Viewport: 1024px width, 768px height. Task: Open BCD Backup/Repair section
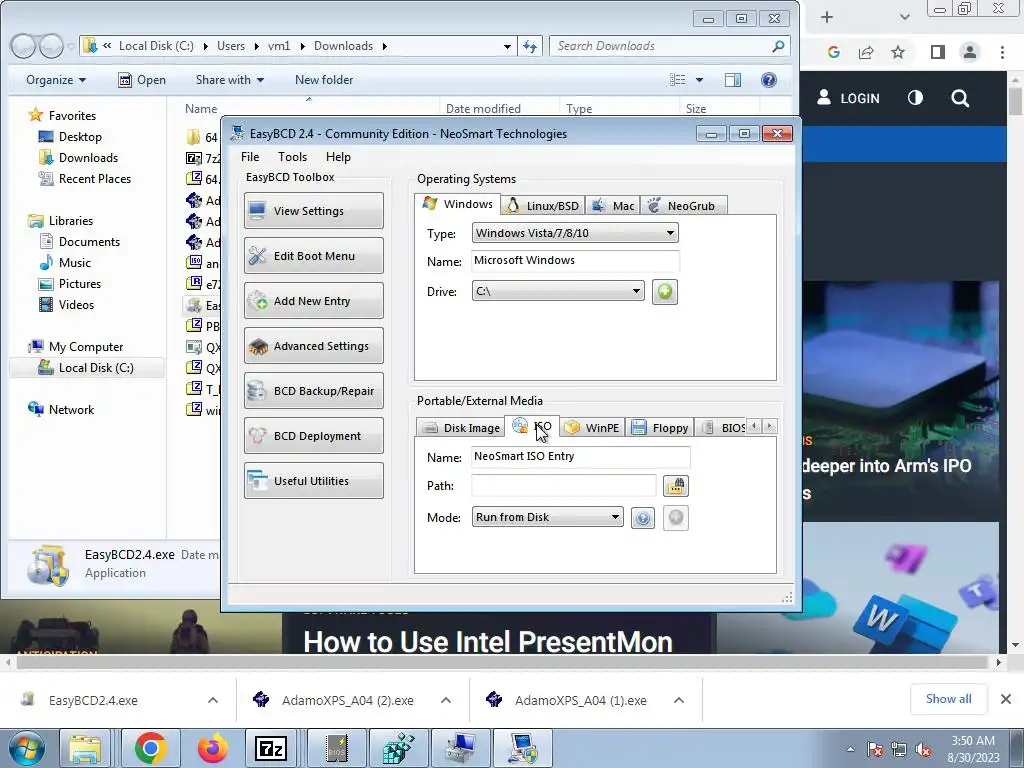313,391
